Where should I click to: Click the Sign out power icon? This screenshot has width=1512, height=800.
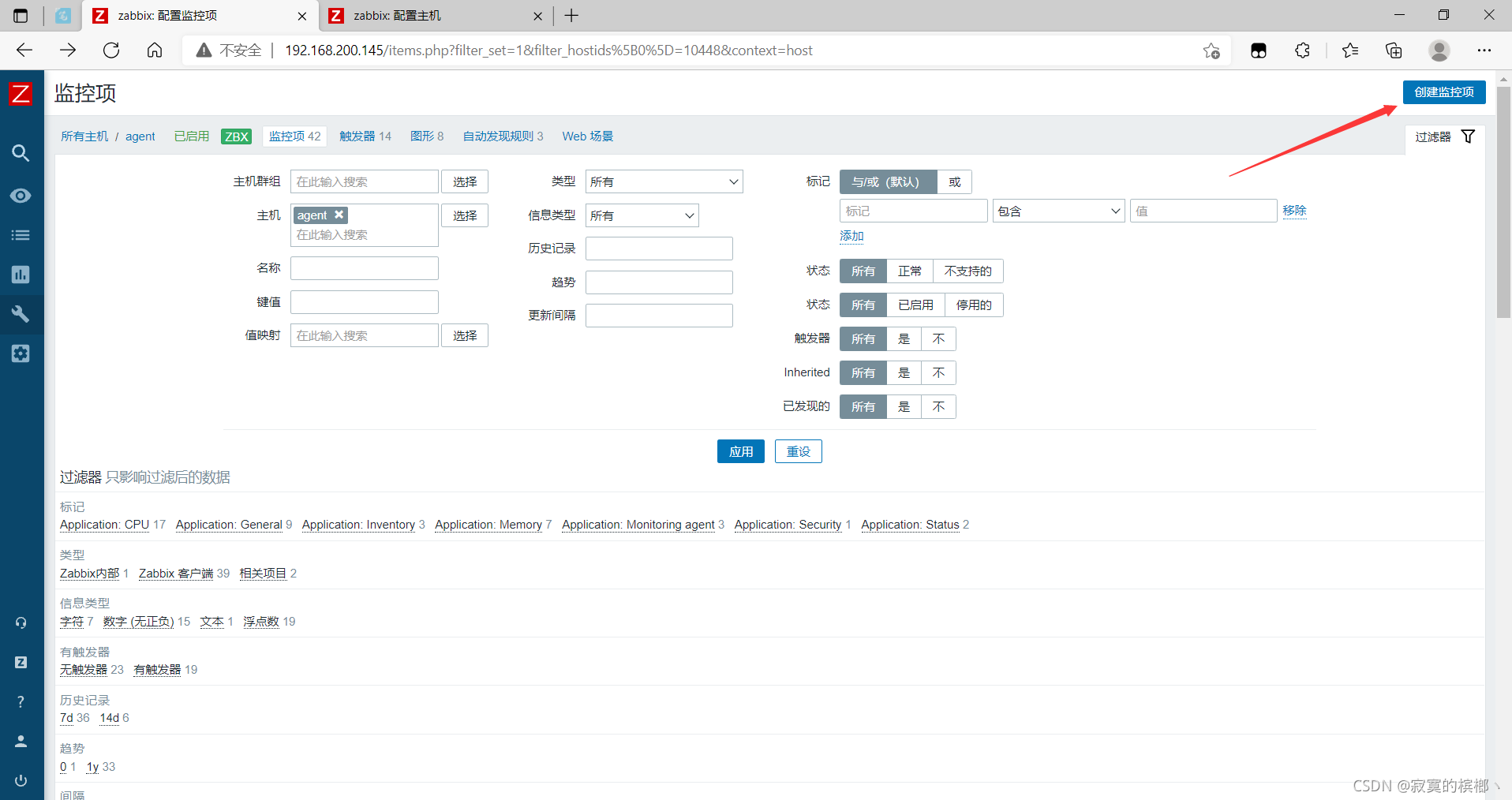coord(21,780)
